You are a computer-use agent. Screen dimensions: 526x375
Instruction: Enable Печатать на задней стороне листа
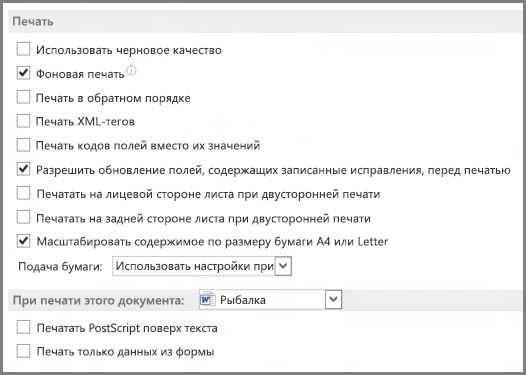click(23, 217)
